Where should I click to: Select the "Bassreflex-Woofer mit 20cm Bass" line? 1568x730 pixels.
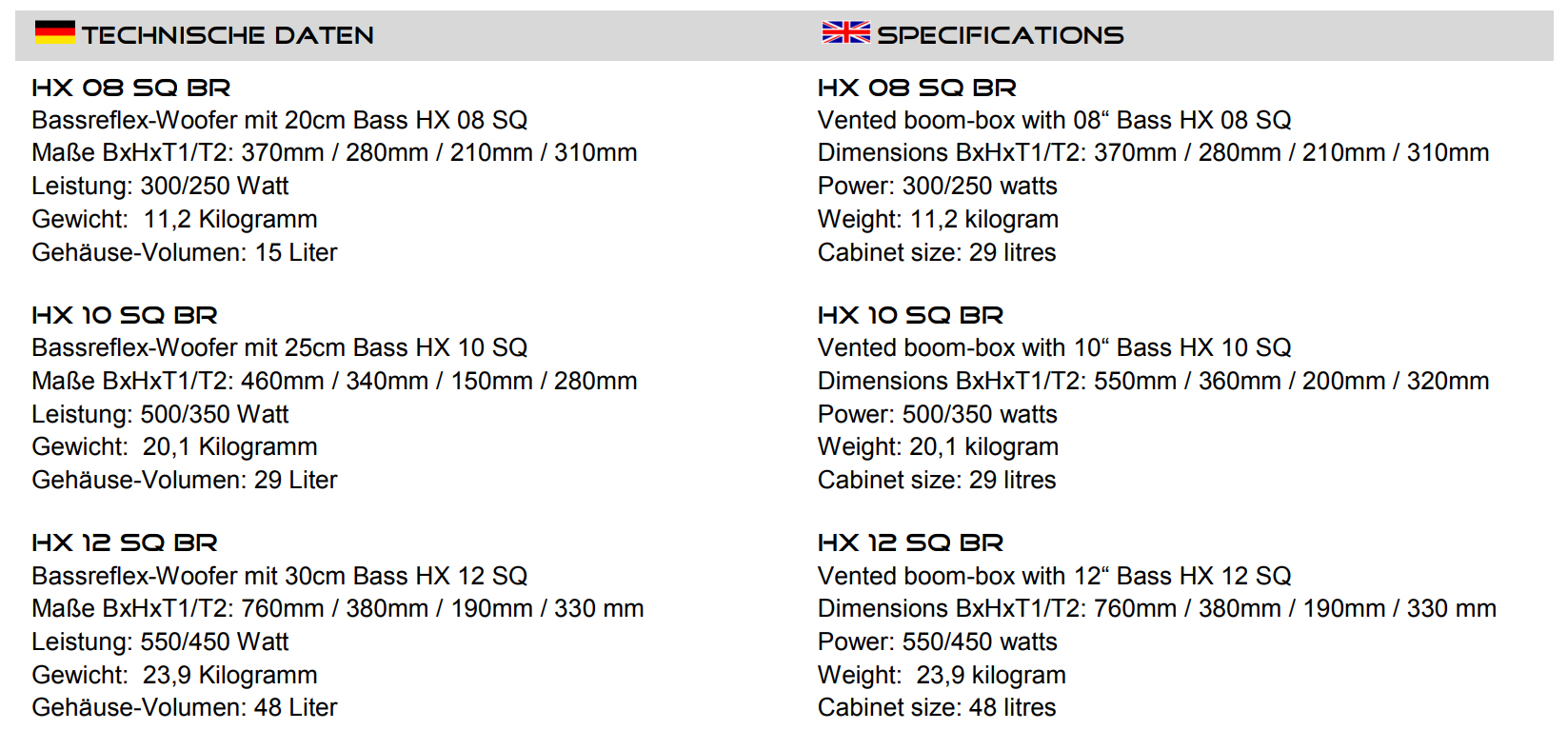pyautogui.click(x=279, y=120)
